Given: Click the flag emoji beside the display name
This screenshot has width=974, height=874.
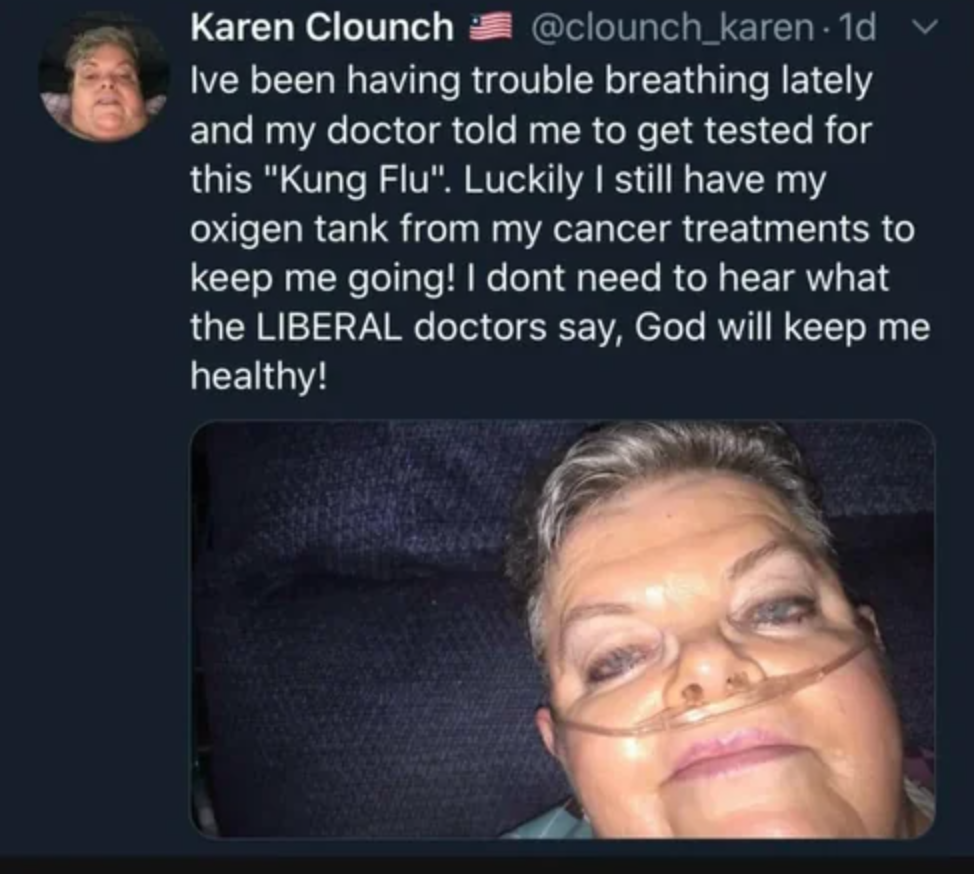Looking at the screenshot, I should [x=490, y=28].
